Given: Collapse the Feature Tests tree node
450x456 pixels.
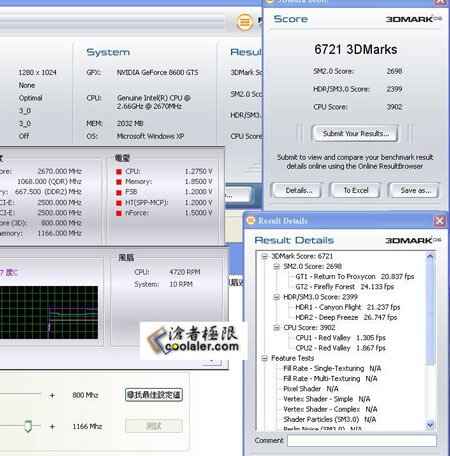Looking at the screenshot, I should coord(264,358).
